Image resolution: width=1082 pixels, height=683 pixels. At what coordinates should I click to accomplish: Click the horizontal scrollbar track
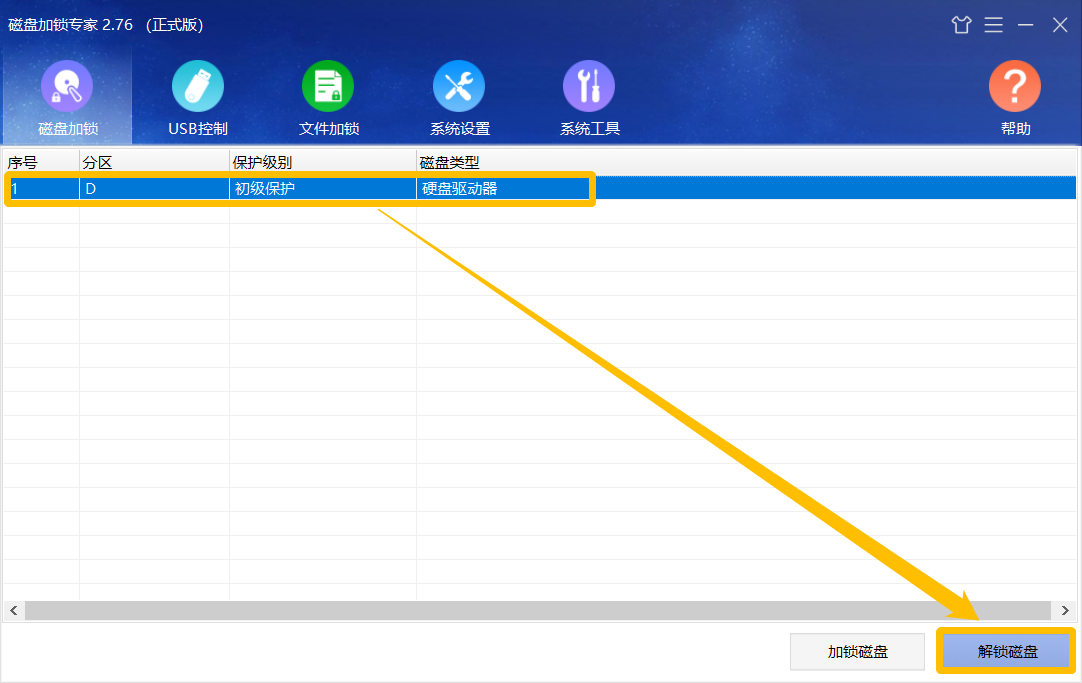tap(538, 611)
